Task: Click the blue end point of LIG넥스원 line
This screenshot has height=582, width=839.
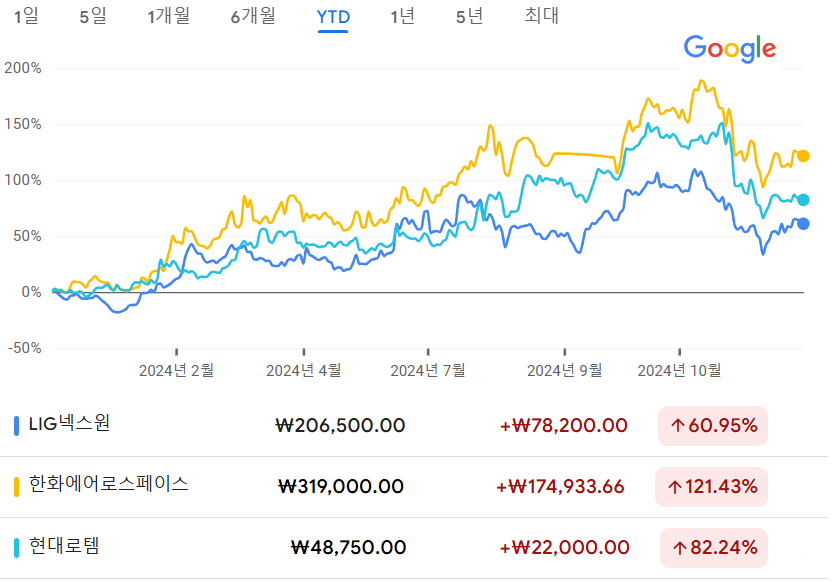Action: click(803, 224)
